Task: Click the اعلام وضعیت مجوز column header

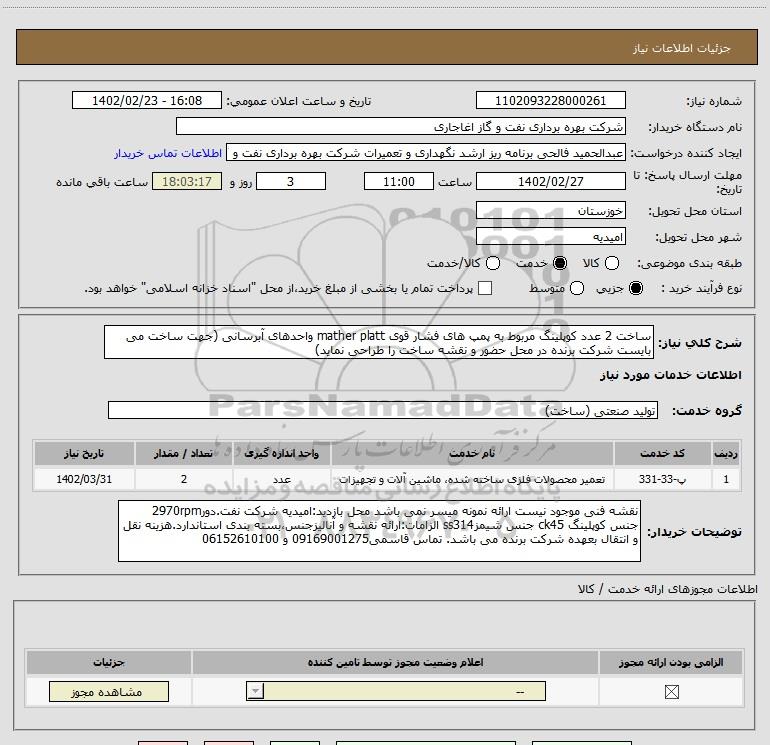Action: click(396, 662)
